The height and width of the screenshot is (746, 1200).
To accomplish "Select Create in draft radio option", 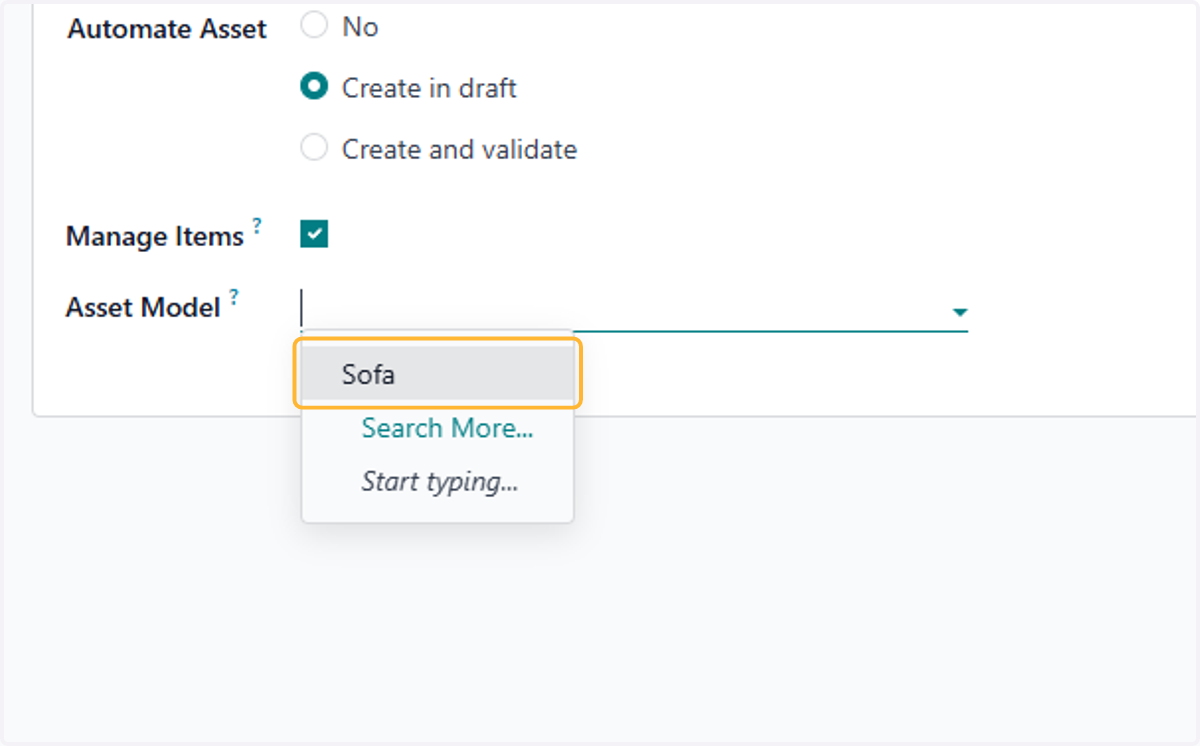I will point(314,88).
